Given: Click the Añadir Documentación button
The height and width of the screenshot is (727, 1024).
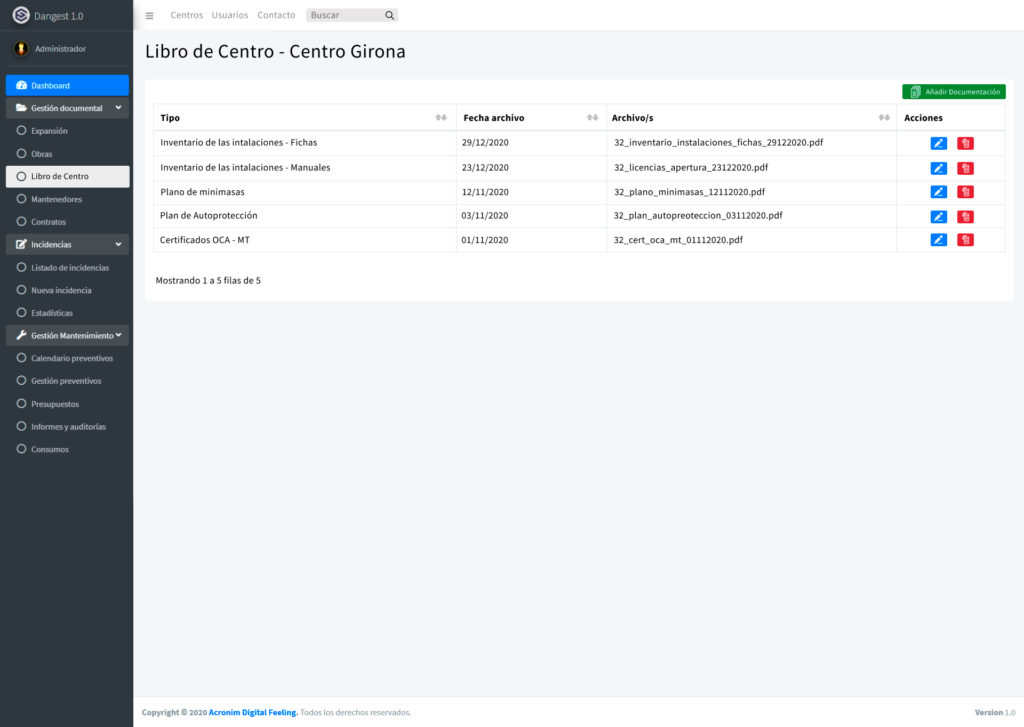Looking at the screenshot, I should 953,92.
